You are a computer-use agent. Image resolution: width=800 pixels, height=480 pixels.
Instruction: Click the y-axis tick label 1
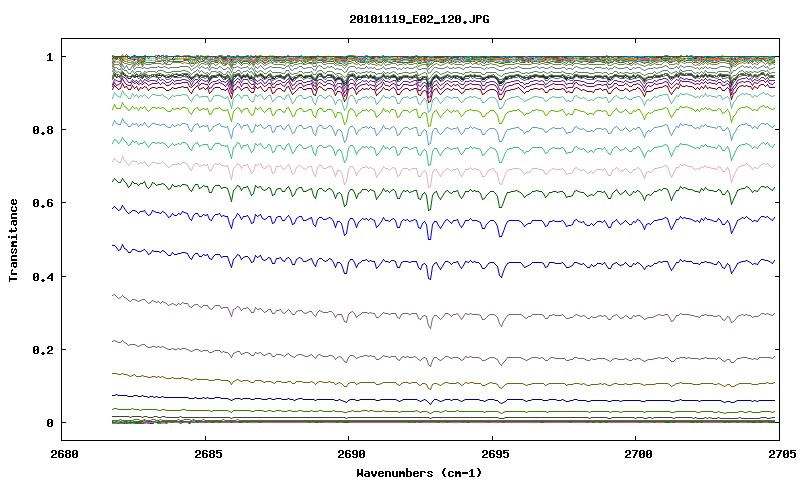pos(49,57)
